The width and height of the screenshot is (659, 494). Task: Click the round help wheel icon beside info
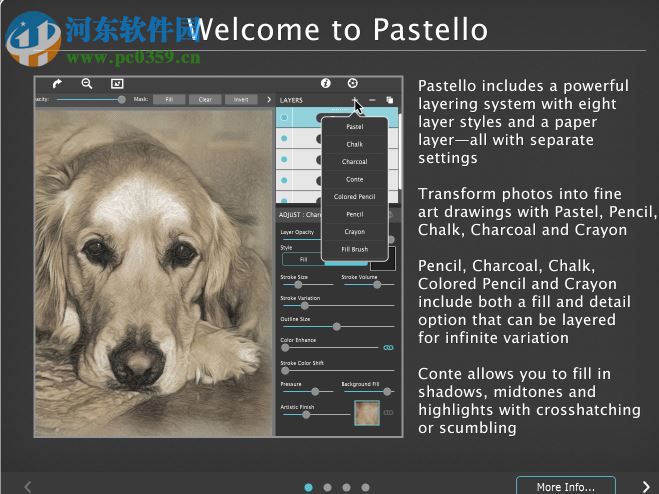coord(353,83)
